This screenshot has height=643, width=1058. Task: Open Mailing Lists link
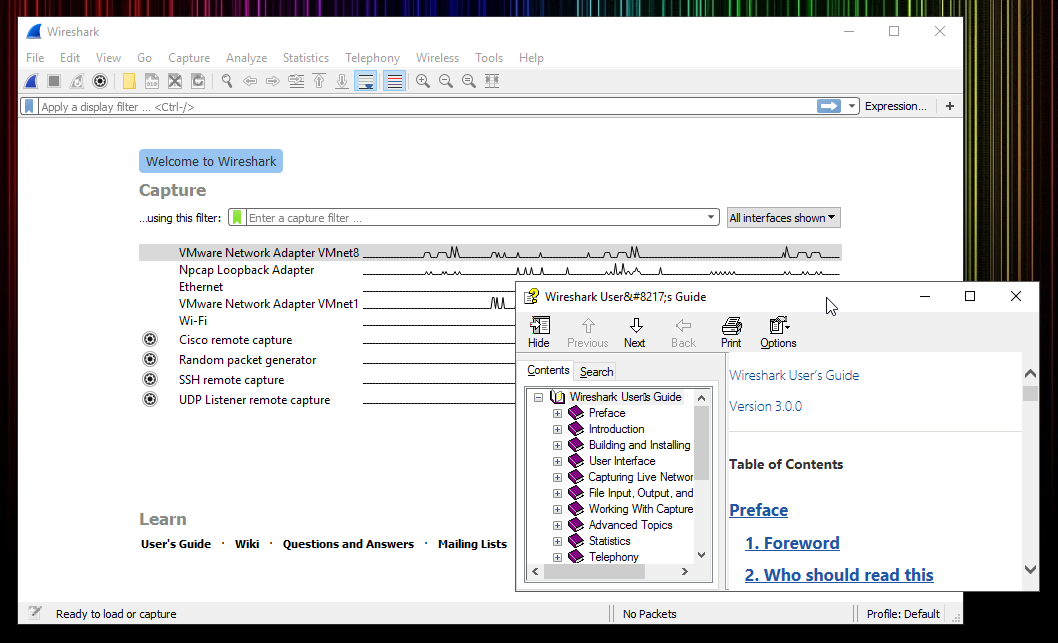(472, 544)
